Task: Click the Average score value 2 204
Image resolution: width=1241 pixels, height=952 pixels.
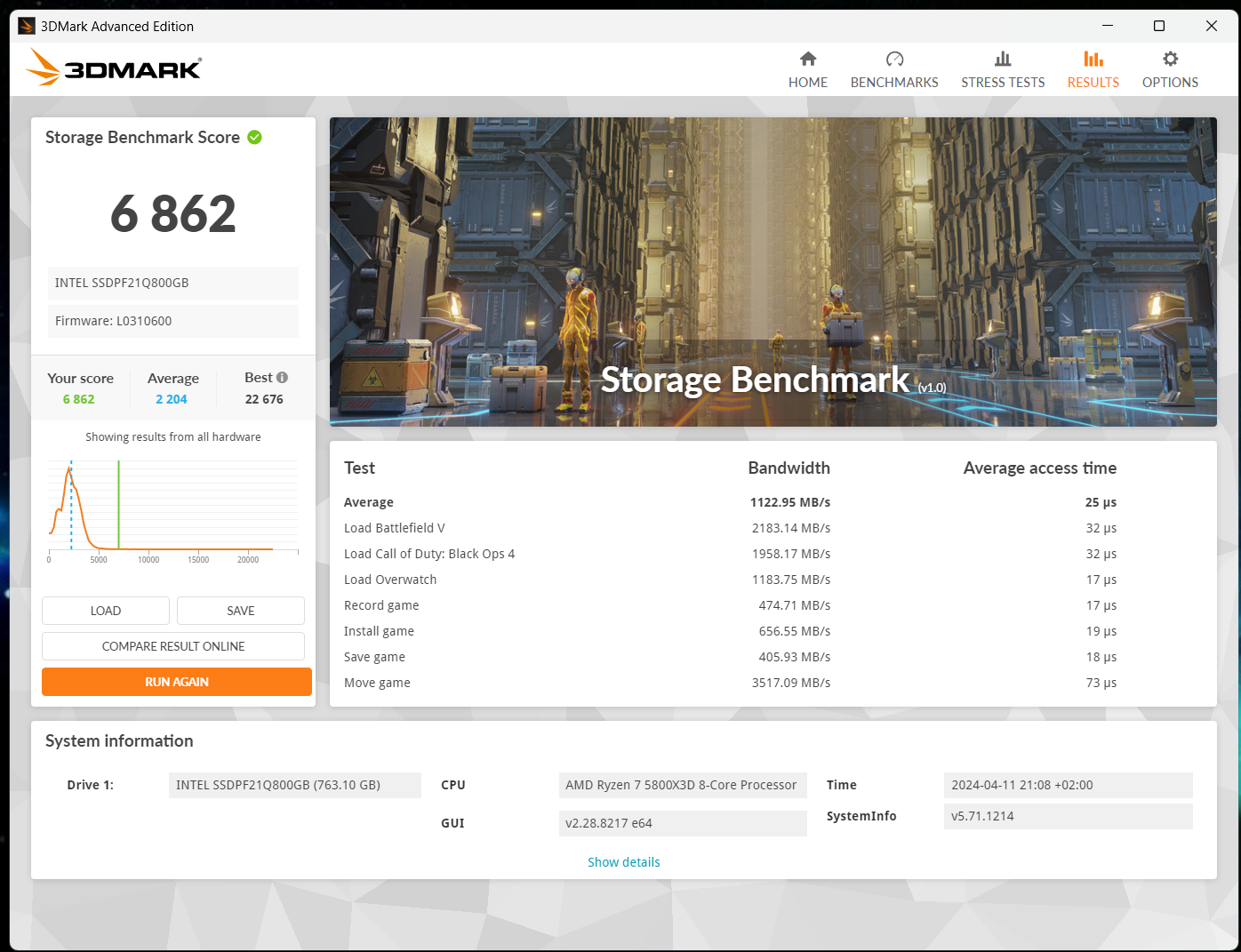Action: point(172,399)
